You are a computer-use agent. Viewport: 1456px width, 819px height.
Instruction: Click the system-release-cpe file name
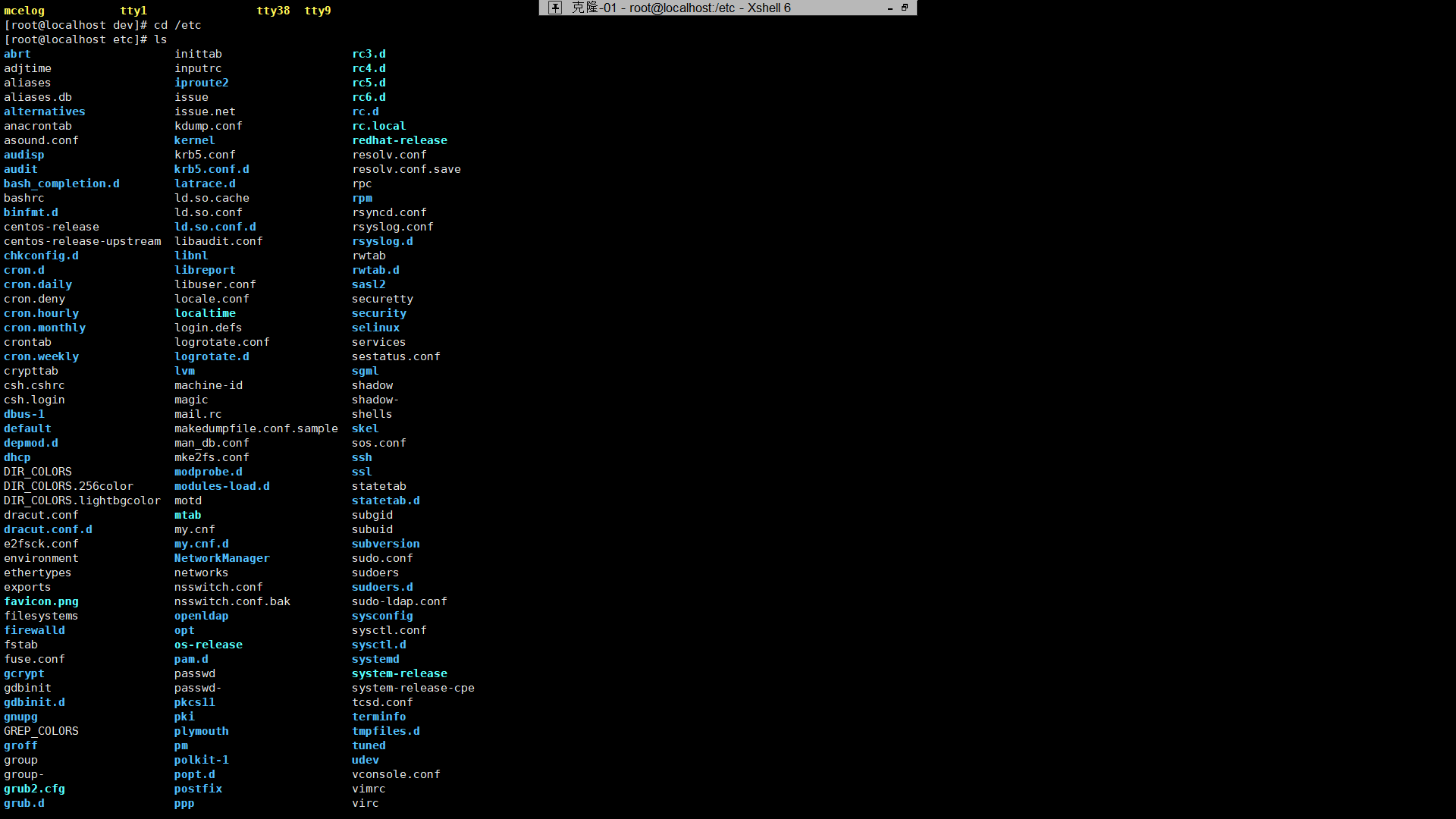tap(413, 688)
